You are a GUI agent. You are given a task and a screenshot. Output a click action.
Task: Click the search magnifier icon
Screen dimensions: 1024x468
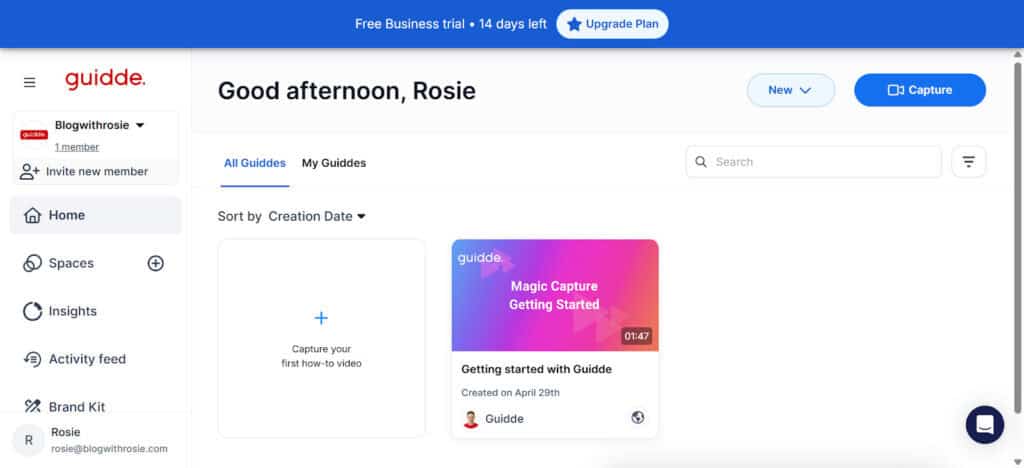(701, 162)
